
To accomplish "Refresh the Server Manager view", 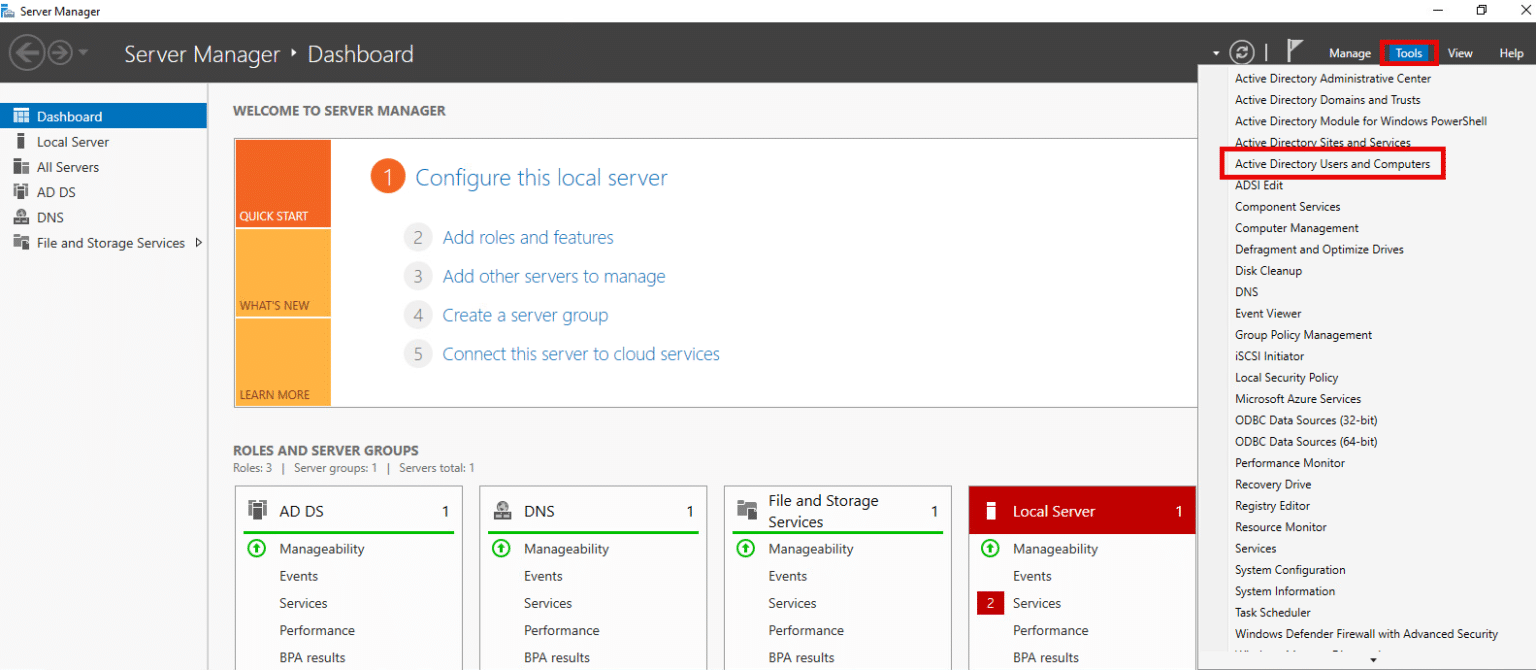I will (1242, 52).
